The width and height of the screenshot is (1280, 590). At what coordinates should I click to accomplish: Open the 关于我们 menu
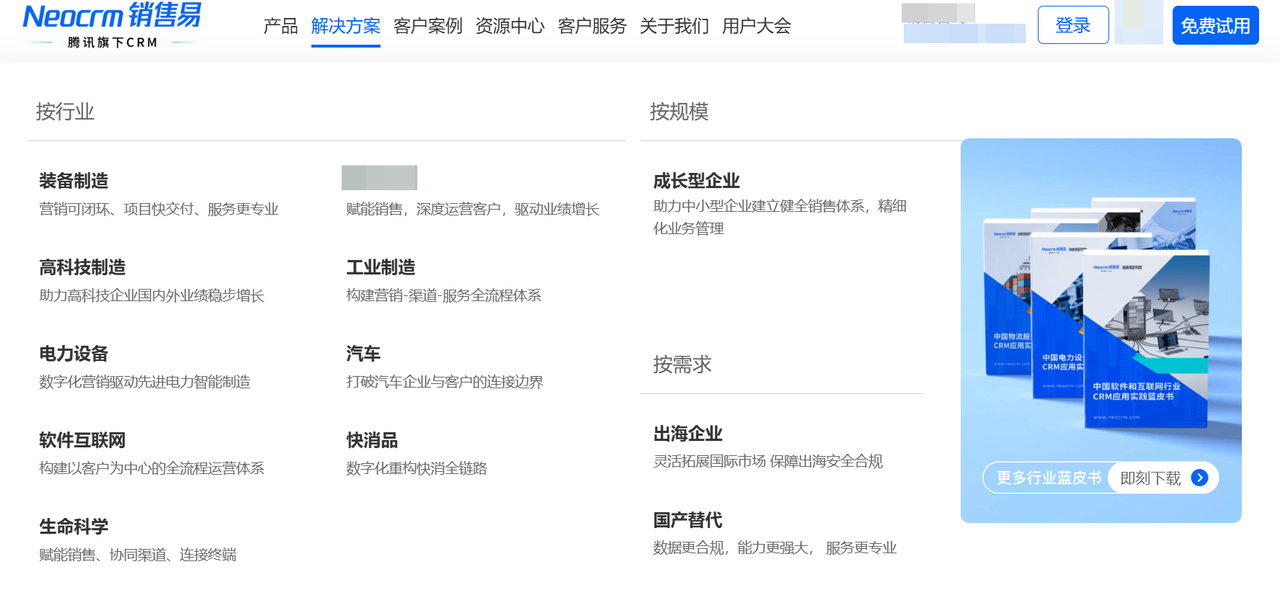[x=675, y=27]
